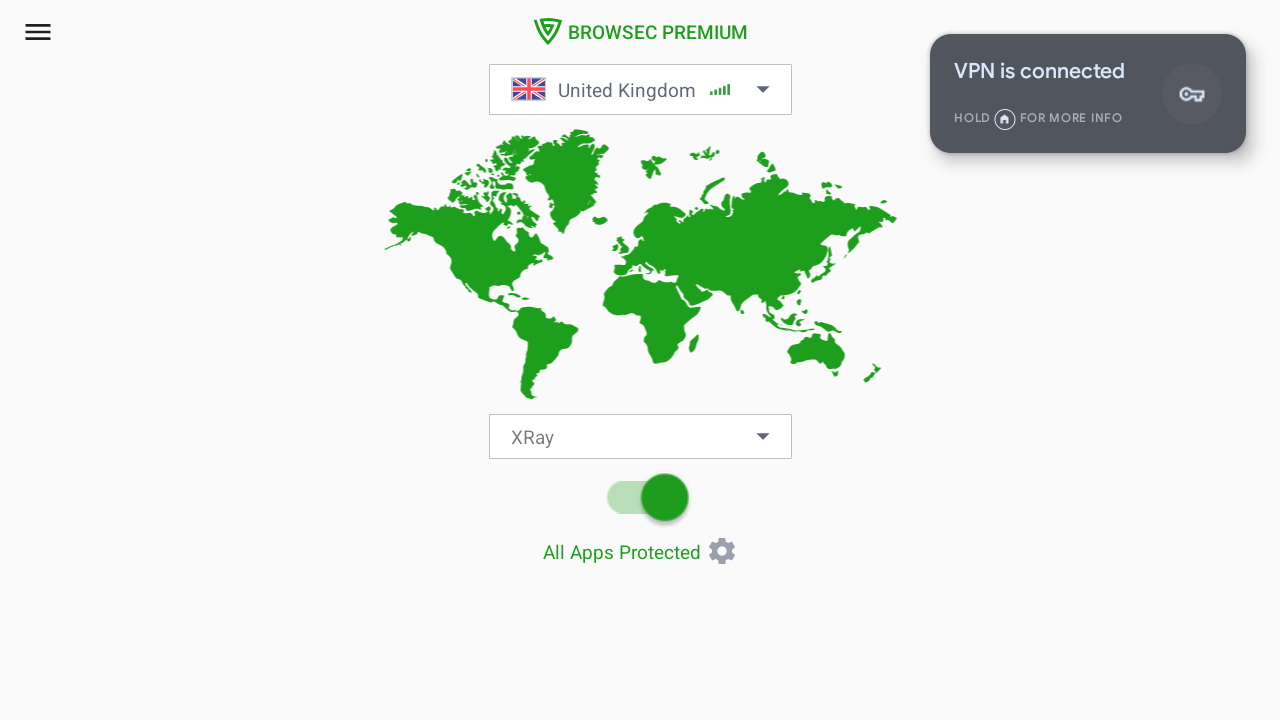Dismiss the VPN is connected notification

[x=1088, y=93]
